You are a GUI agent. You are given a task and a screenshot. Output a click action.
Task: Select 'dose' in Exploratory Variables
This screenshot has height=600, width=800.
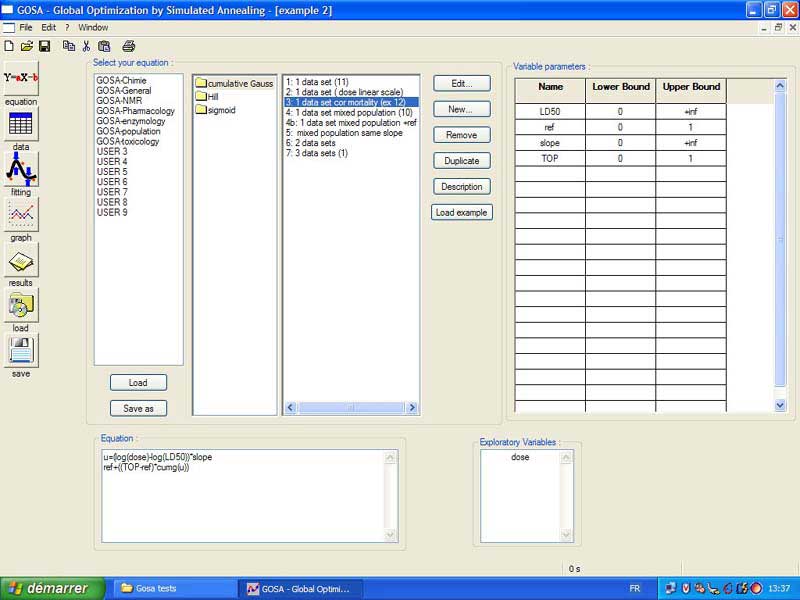point(520,457)
